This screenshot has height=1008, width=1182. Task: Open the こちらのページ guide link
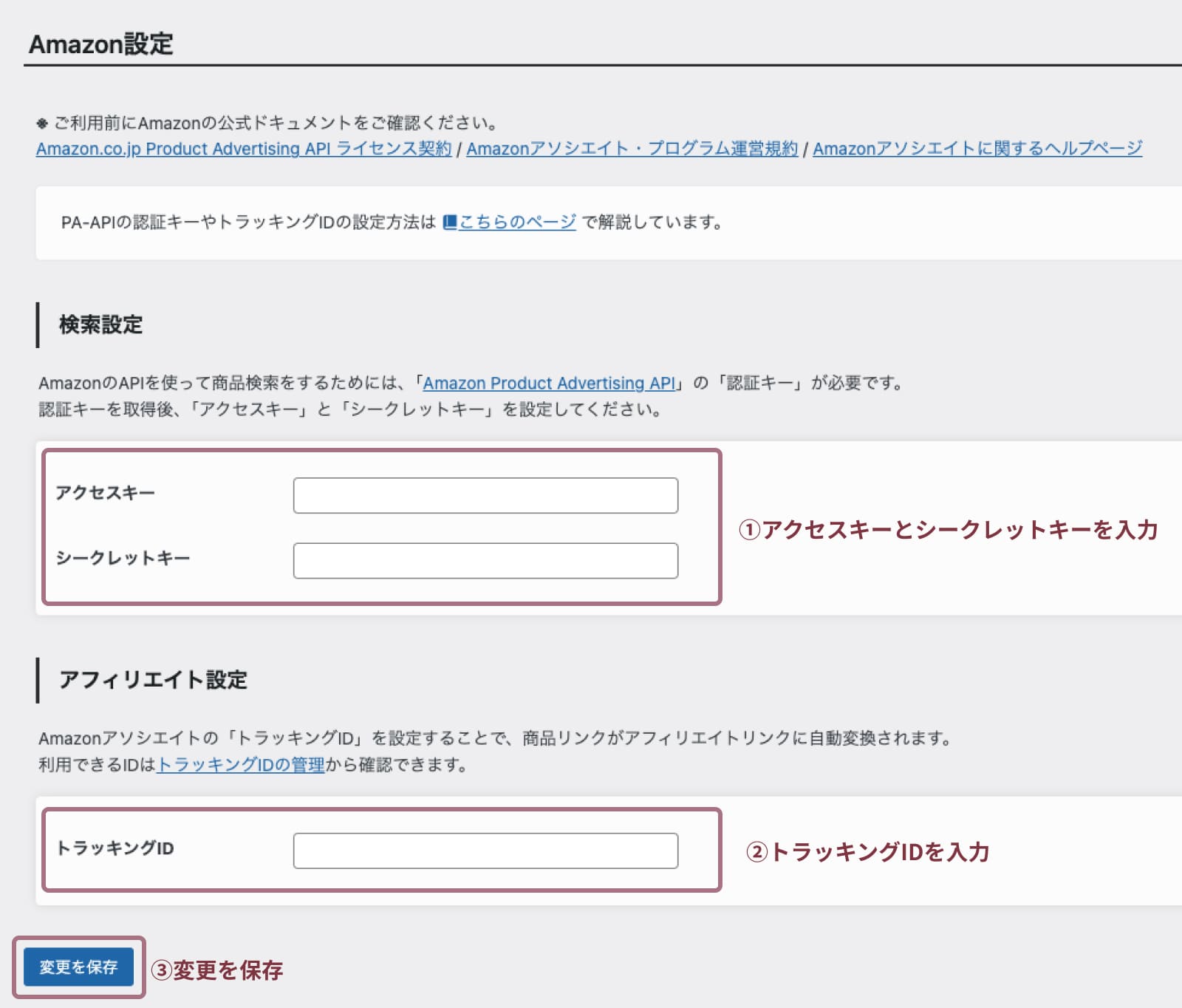click(x=517, y=222)
